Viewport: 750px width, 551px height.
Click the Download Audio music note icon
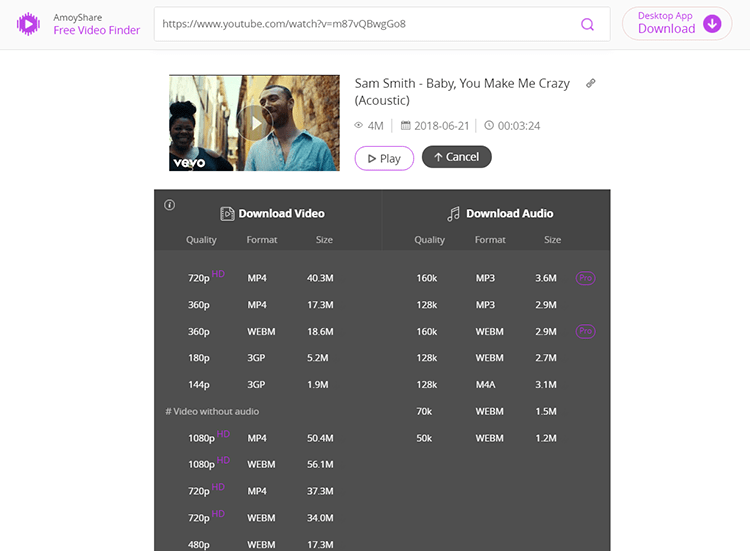tap(453, 214)
